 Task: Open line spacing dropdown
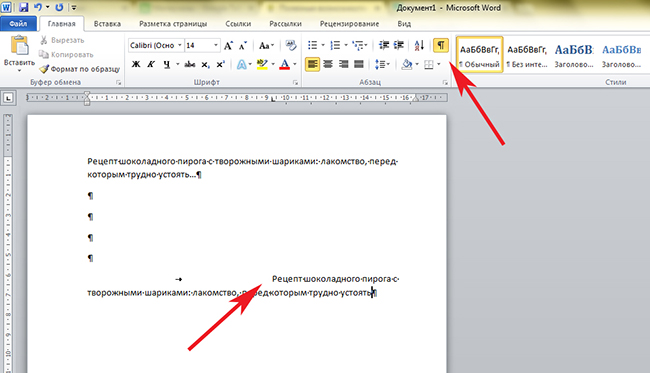(x=382, y=64)
